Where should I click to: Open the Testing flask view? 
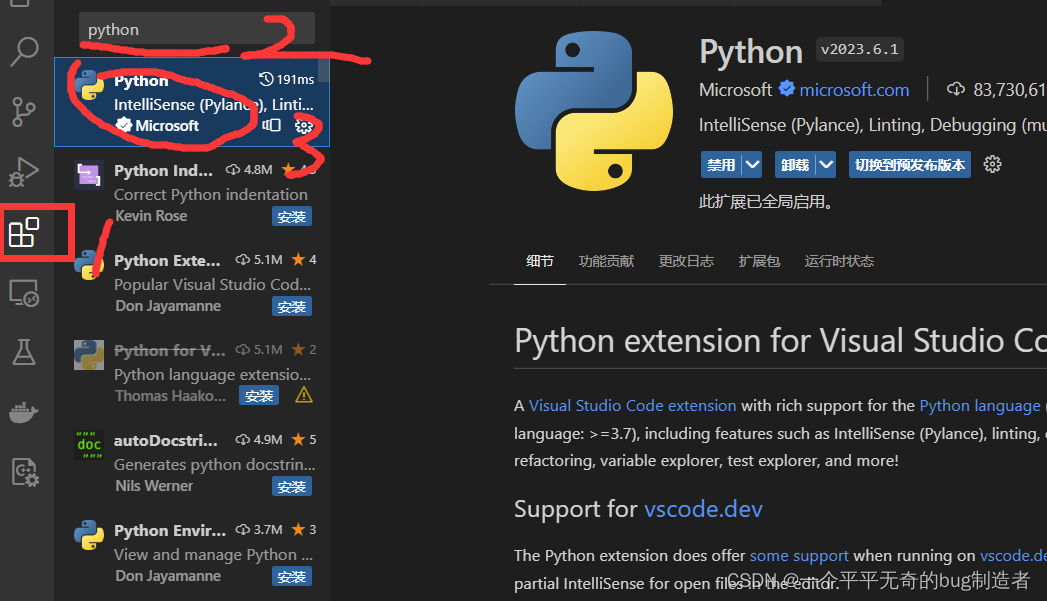point(24,352)
